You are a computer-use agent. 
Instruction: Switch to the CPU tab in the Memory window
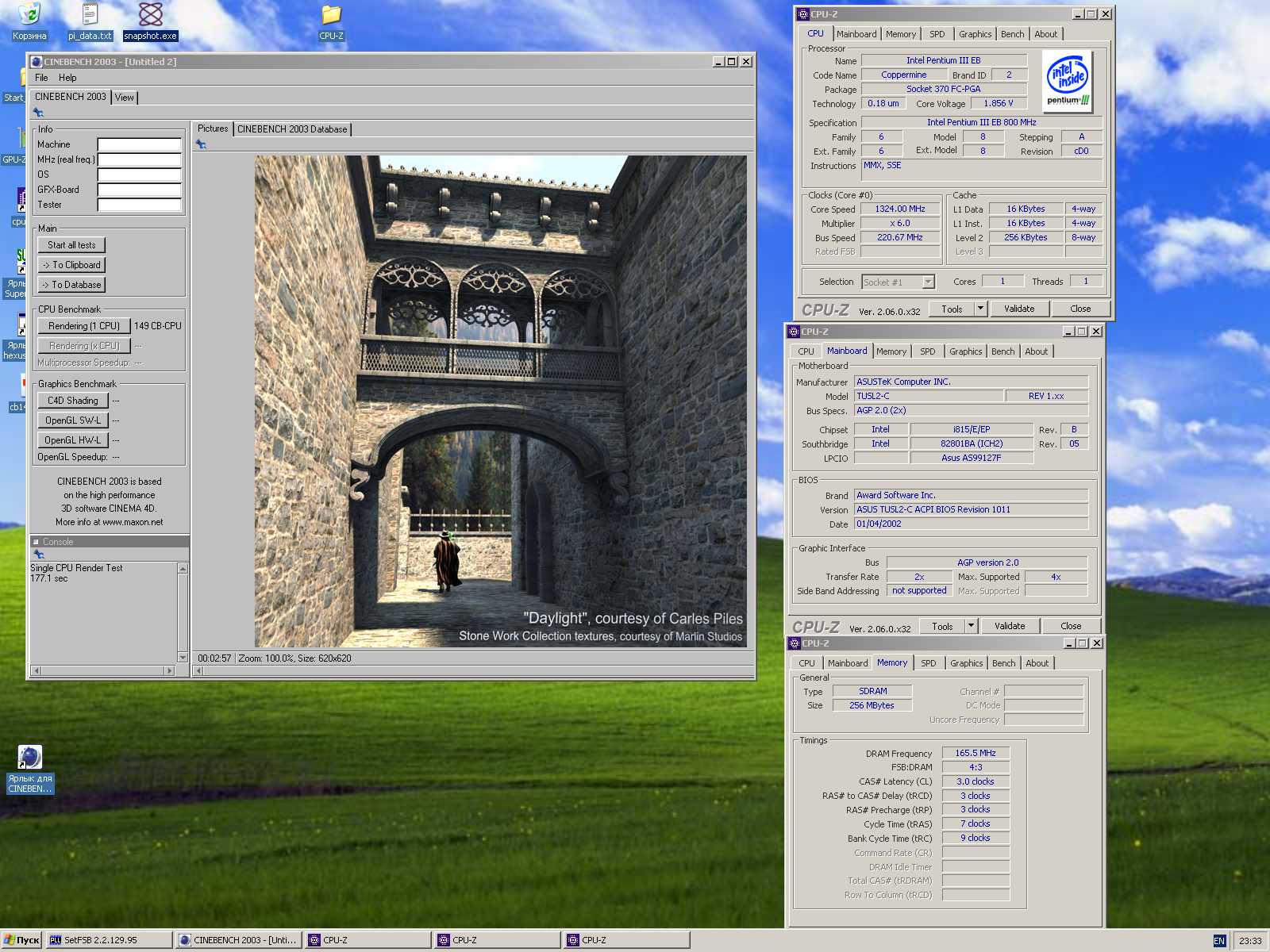[806, 663]
